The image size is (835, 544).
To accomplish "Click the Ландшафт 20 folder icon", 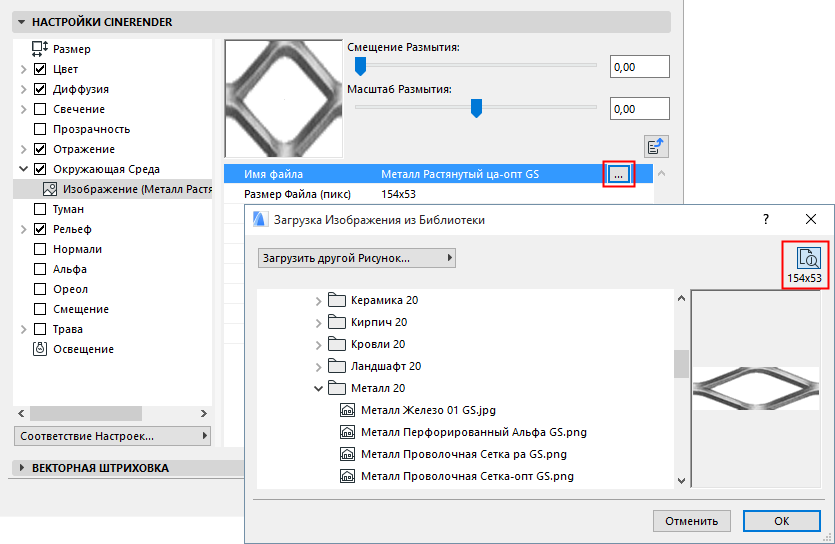I will (x=337, y=366).
